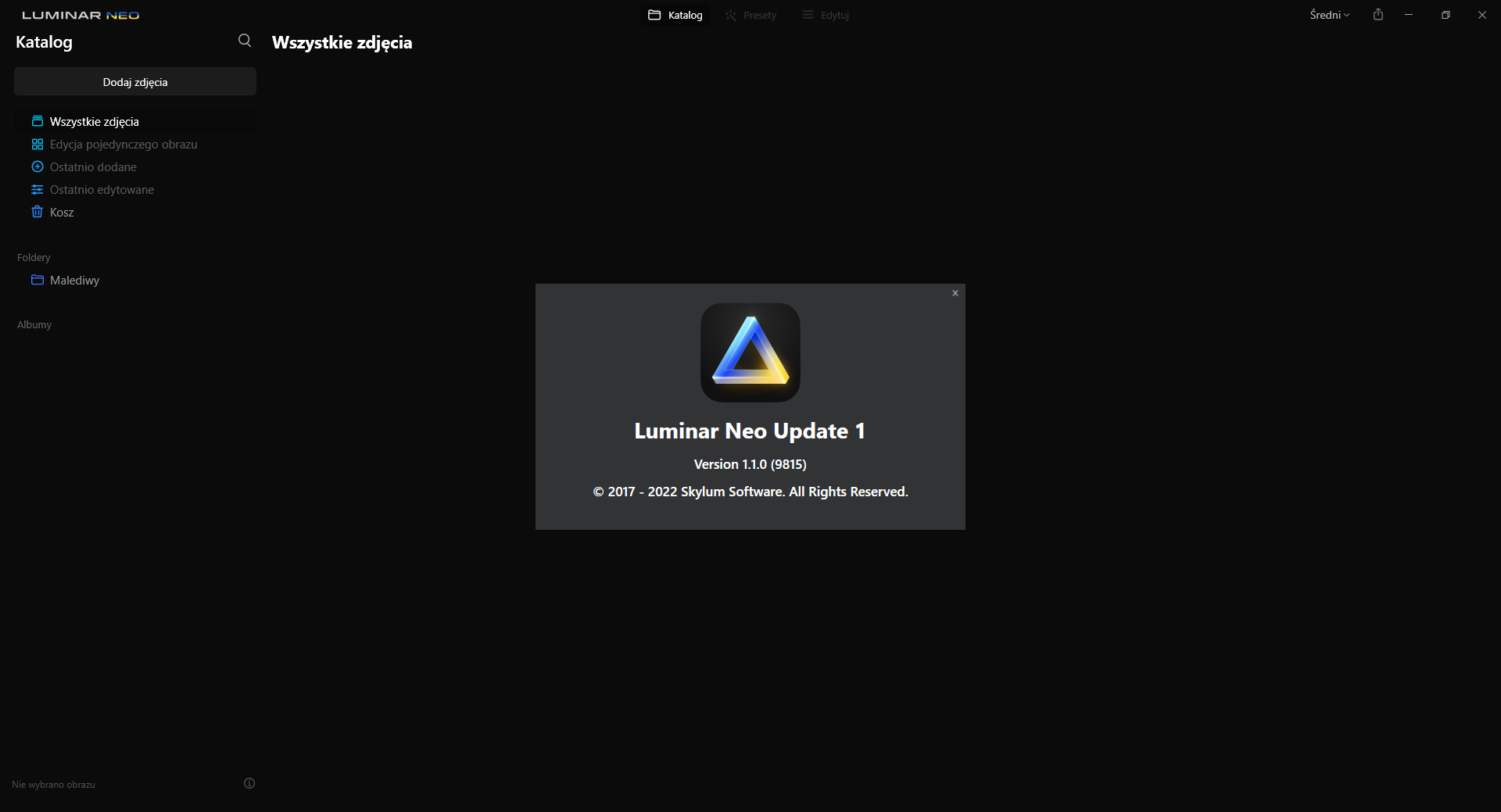
Task: Click the share/export icon in title bar
Action: pos(1378,15)
